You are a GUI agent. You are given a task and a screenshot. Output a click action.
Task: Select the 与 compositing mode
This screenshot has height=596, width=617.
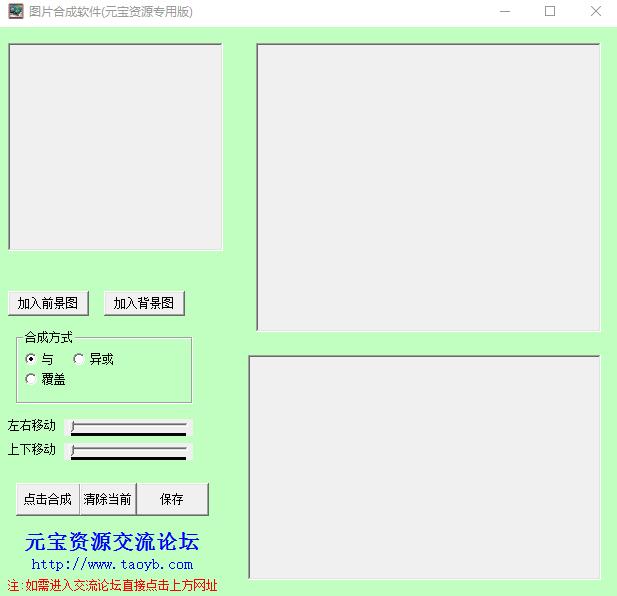[32, 359]
